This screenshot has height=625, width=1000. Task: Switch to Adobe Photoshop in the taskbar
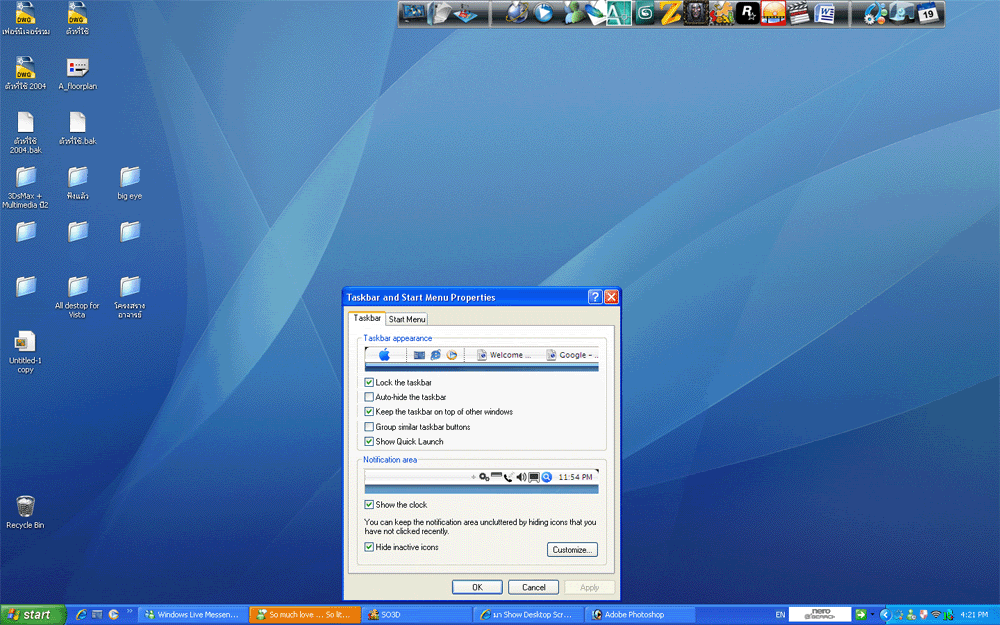pos(642,615)
